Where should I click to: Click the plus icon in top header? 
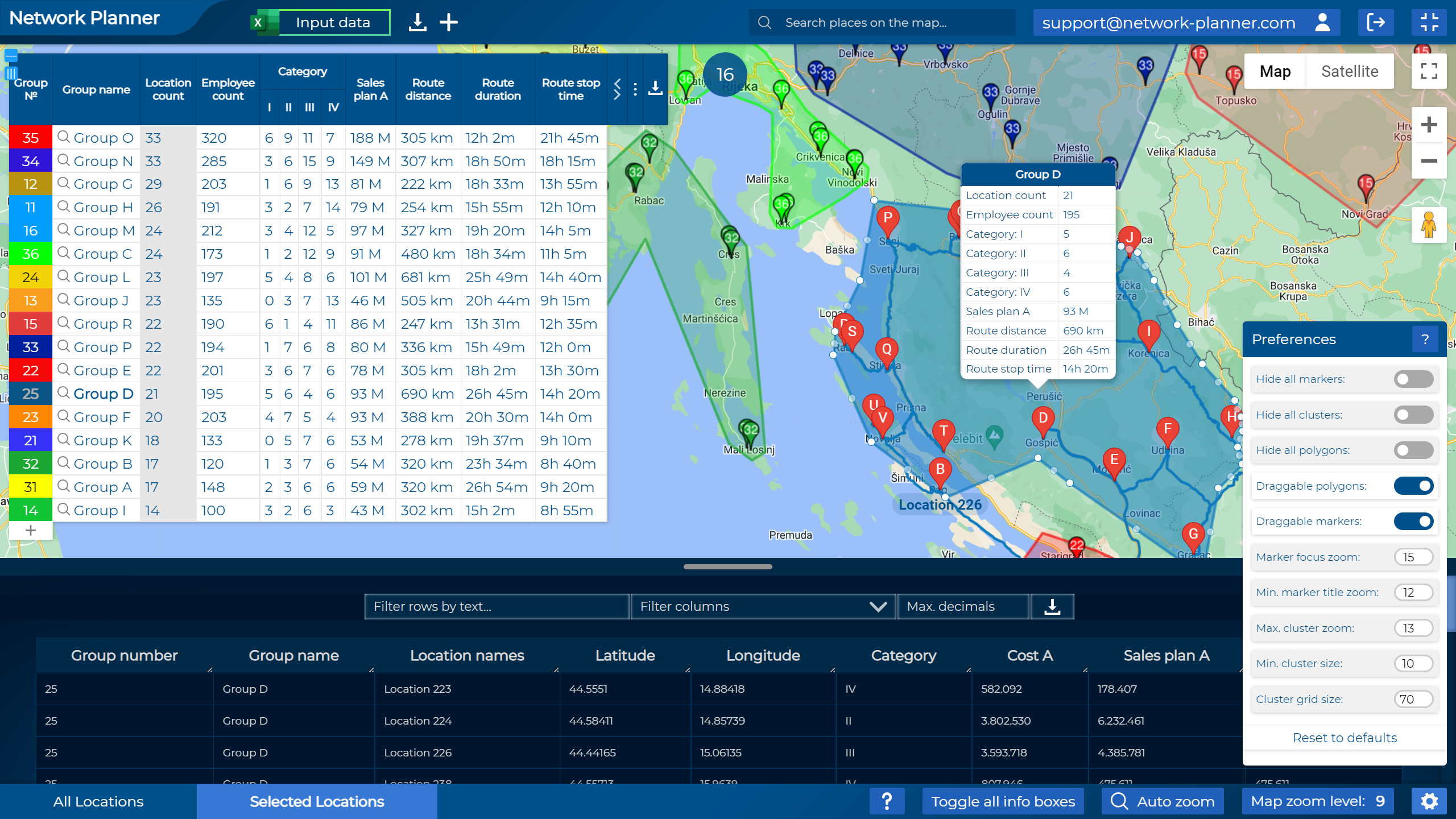[x=449, y=23]
